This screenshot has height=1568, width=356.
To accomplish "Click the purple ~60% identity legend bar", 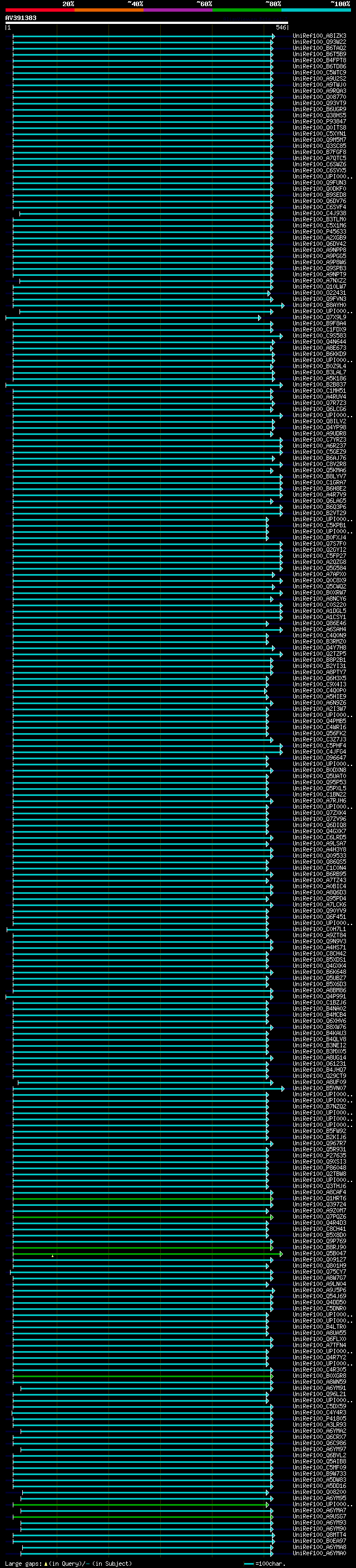I will click(x=177, y=10).
